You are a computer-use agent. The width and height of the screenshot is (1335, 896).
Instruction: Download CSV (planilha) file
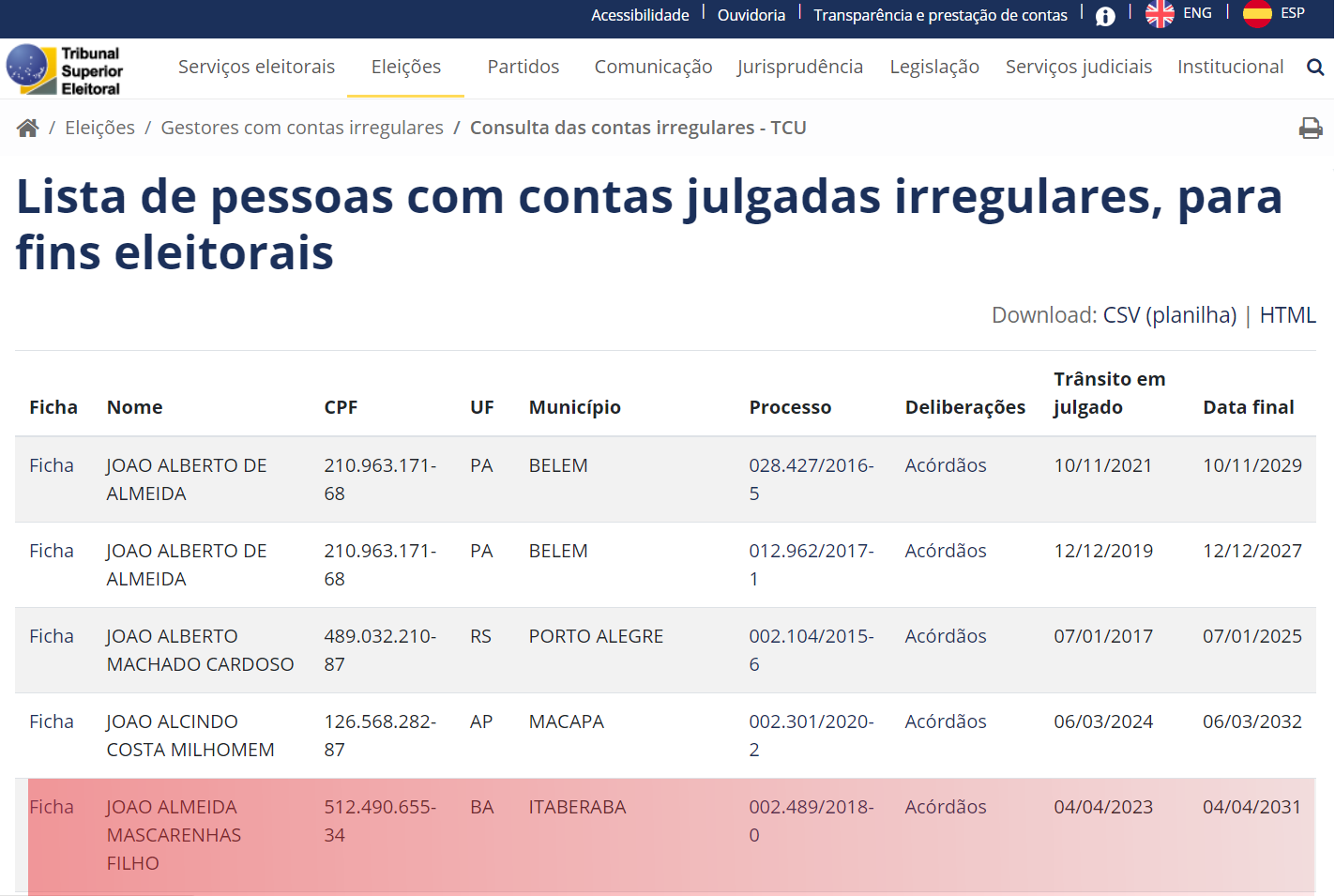click(1170, 315)
